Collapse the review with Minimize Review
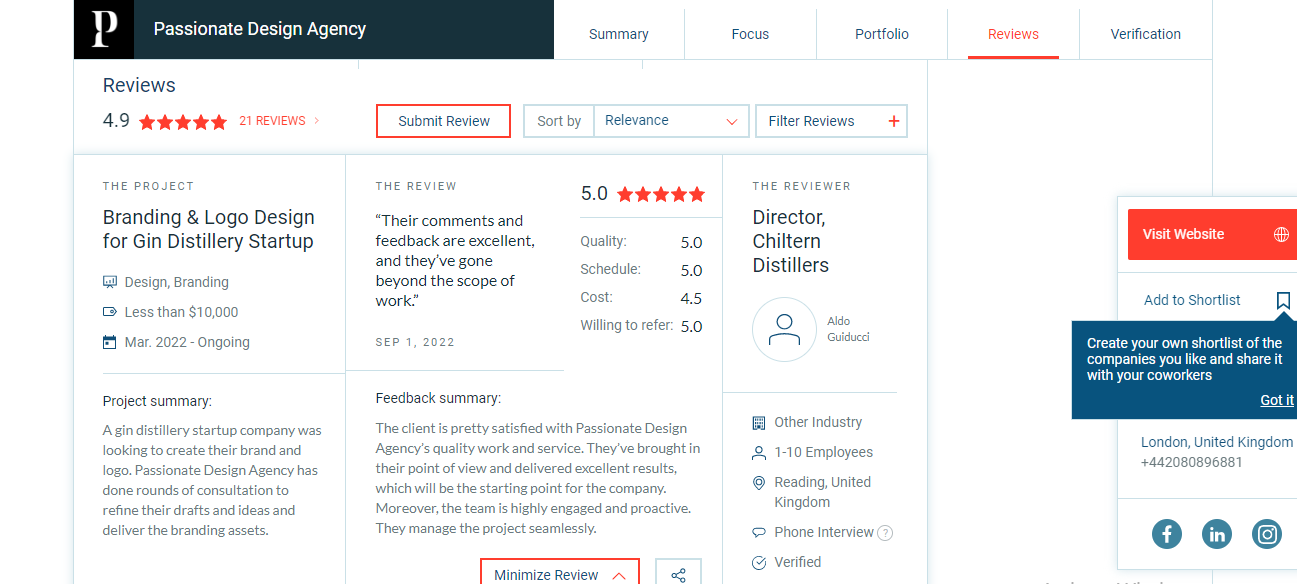 tap(559, 575)
